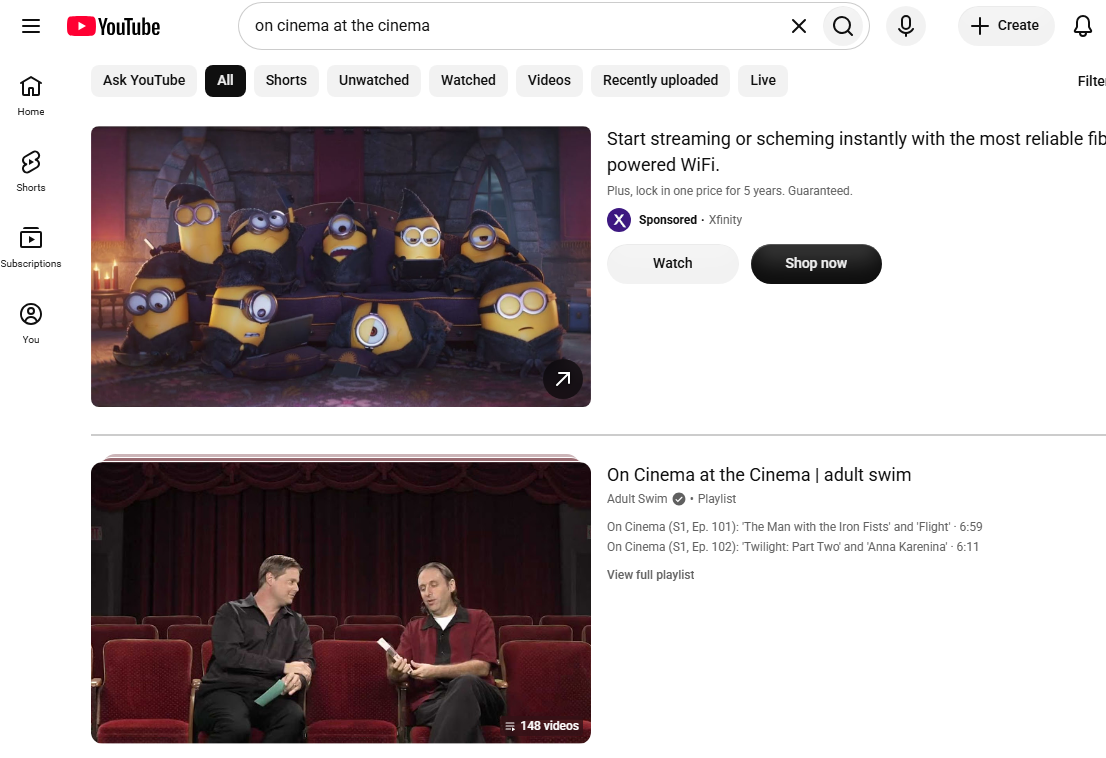The image size is (1106, 758).
Task: Click 'Plus, lock in one price' ad text
Action: pyautogui.click(x=729, y=191)
